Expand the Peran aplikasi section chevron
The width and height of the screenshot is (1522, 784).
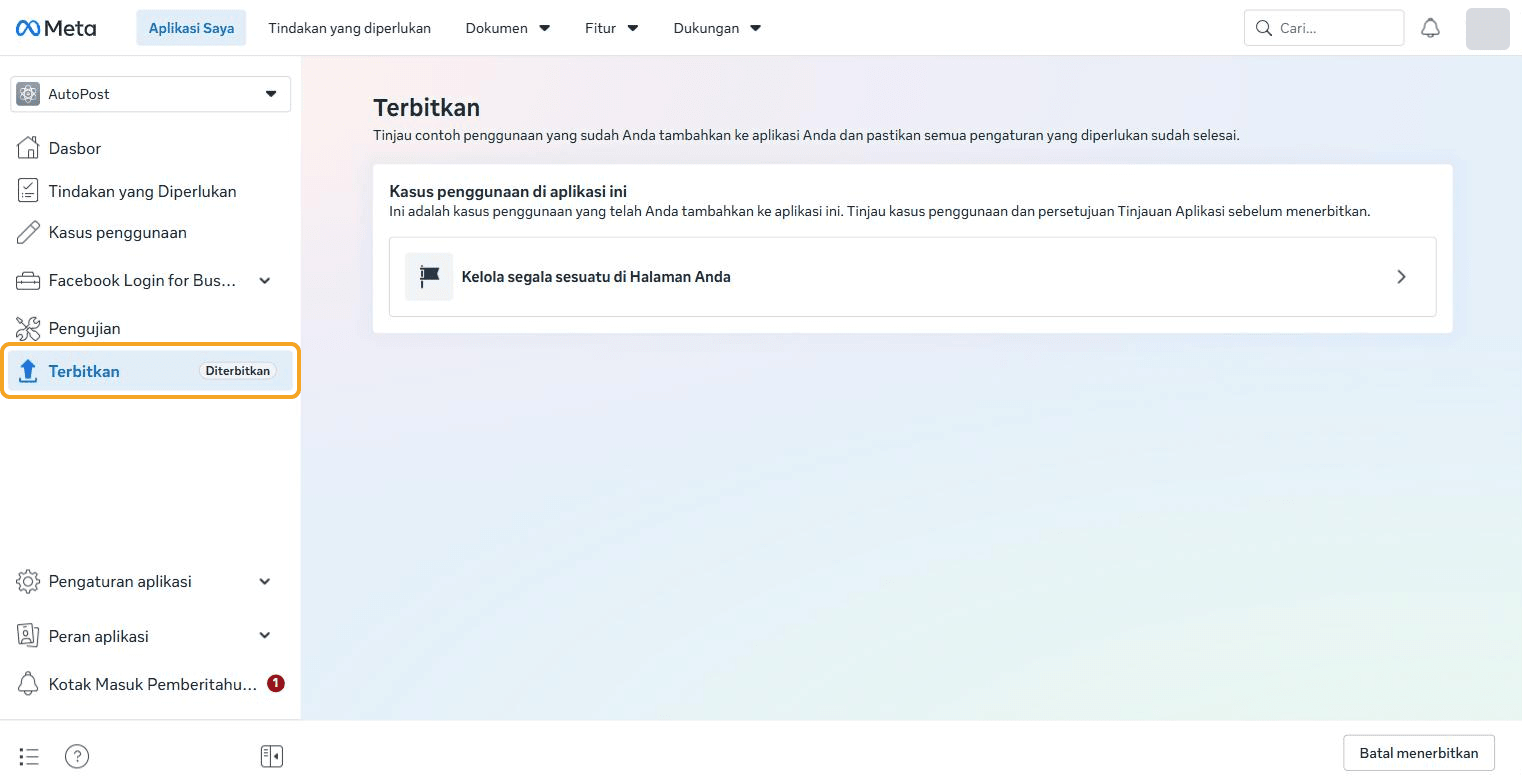coord(265,636)
